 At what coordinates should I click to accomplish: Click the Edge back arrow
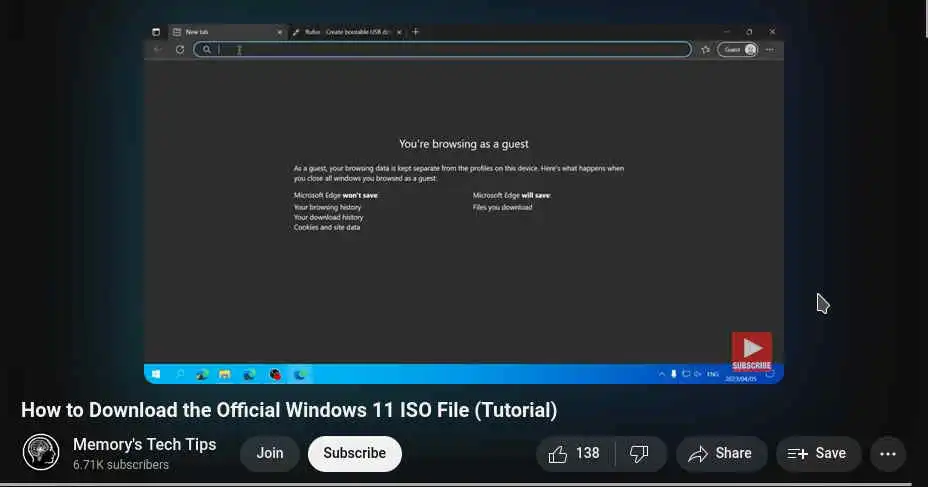point(157,50)
